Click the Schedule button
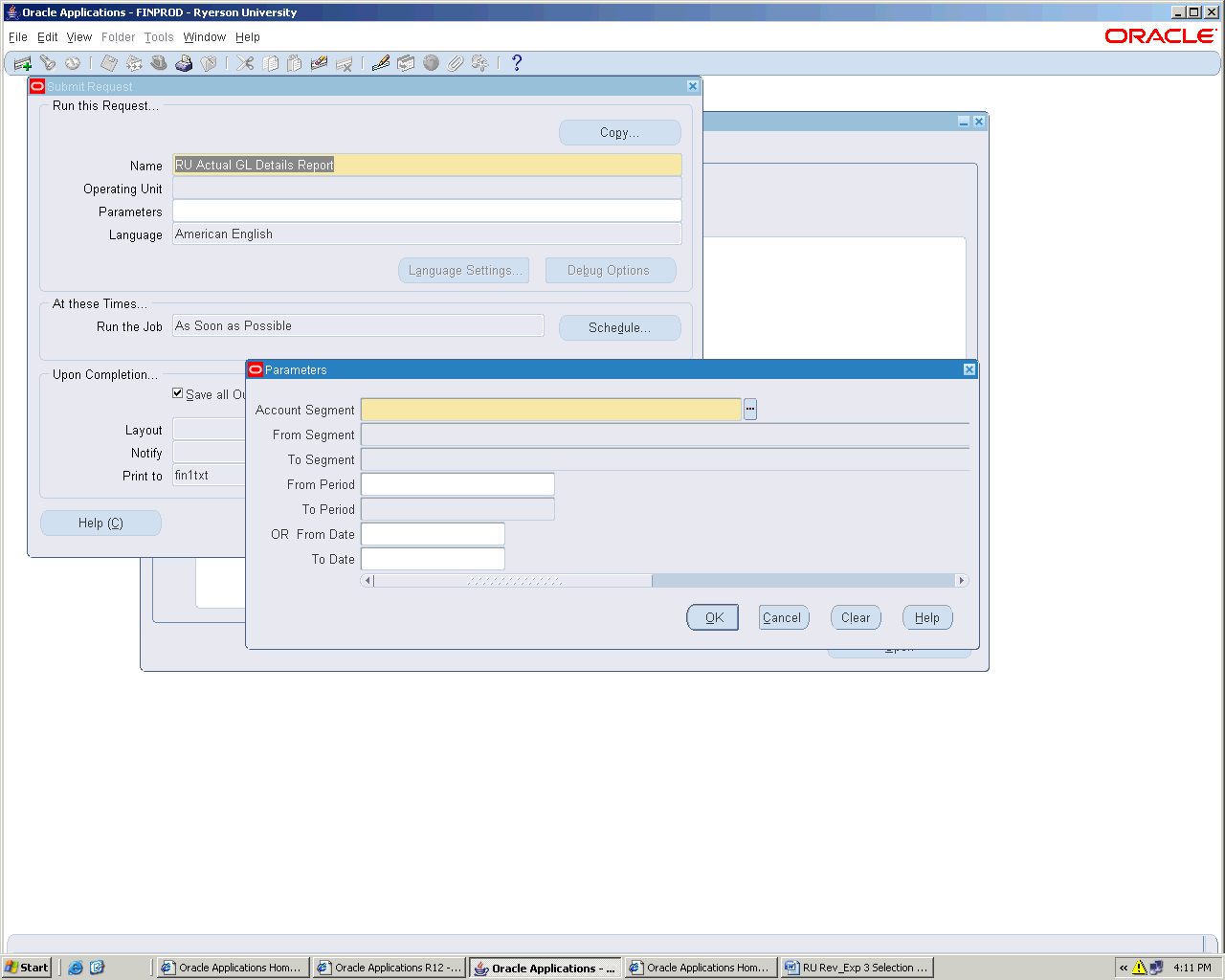 pyautogui.click(x=619, y=327)
